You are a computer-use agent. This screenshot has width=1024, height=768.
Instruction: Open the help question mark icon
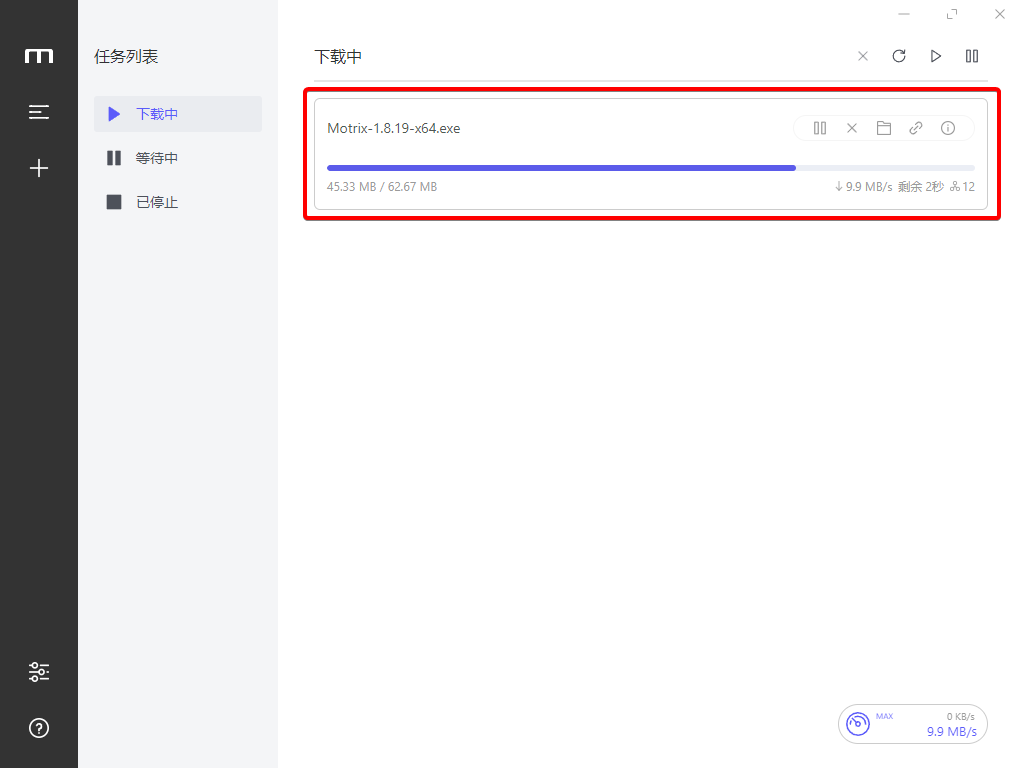point(39,728)
